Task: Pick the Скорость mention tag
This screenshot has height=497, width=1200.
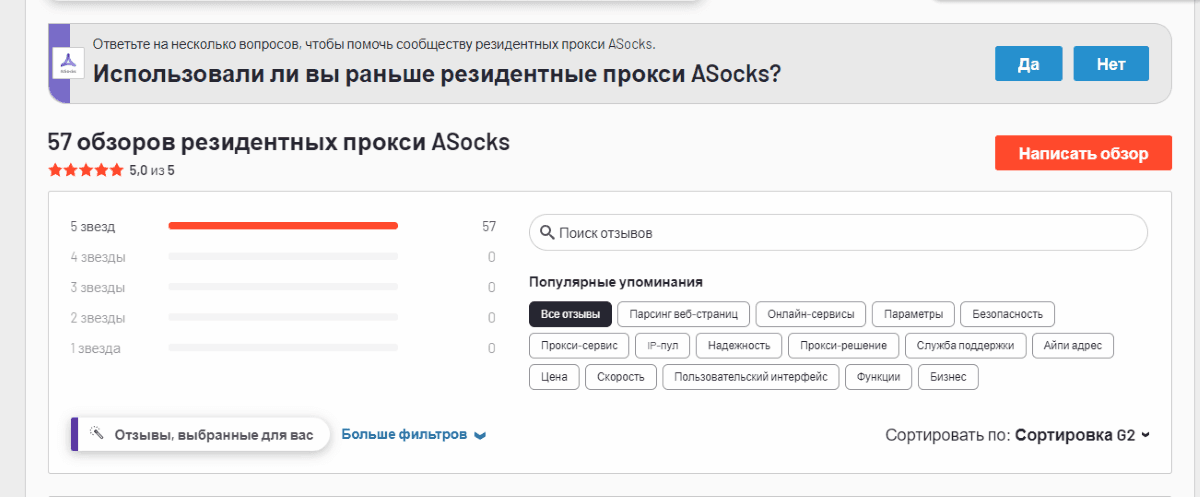Action: coord(621,377)
